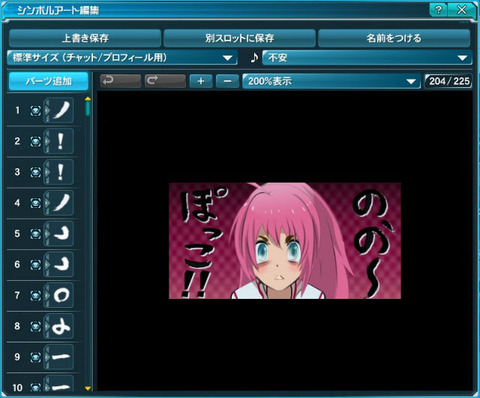Toggle visibility eye of layer 7

[x=36, y=295]
